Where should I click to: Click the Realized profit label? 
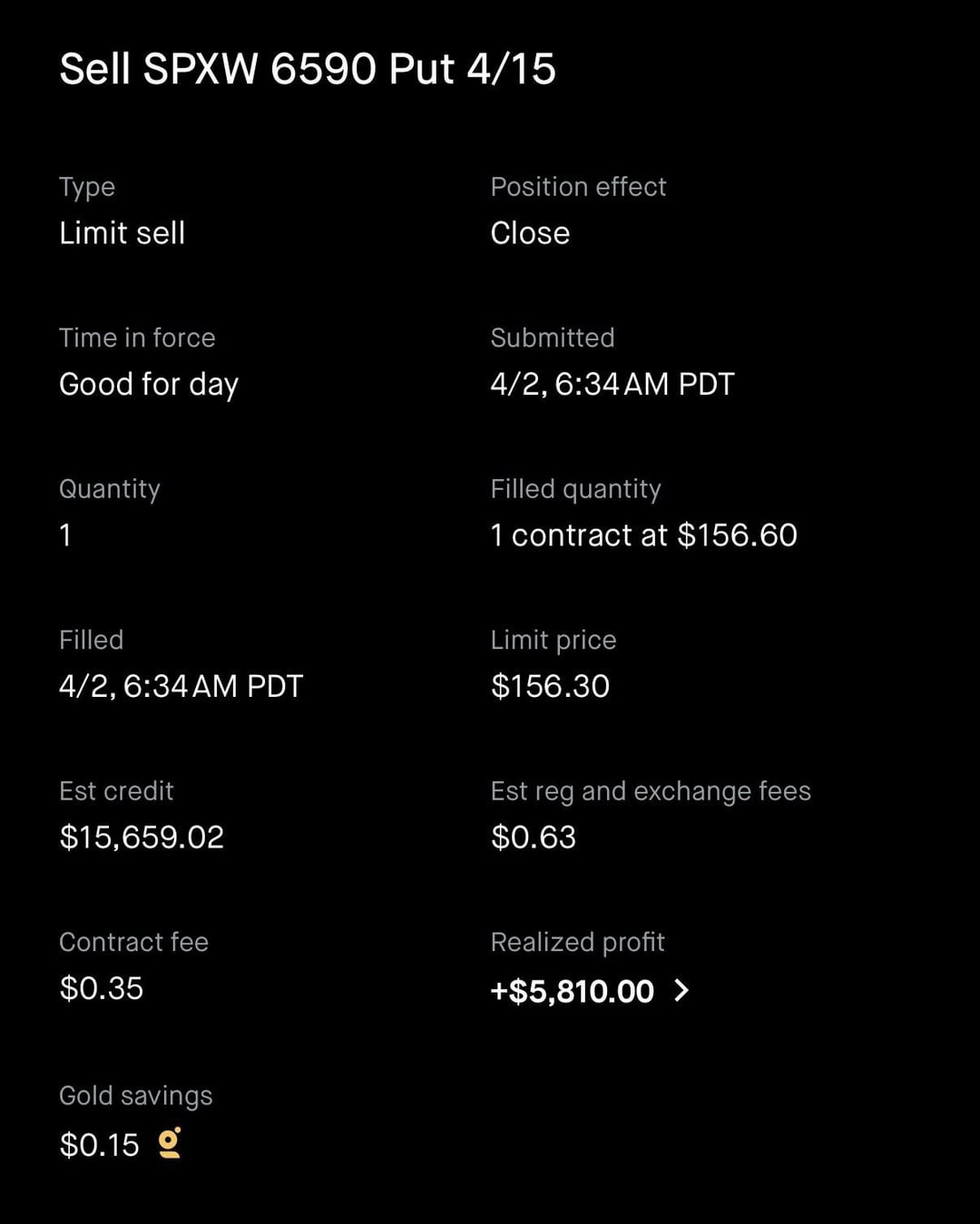click(577, 942)
